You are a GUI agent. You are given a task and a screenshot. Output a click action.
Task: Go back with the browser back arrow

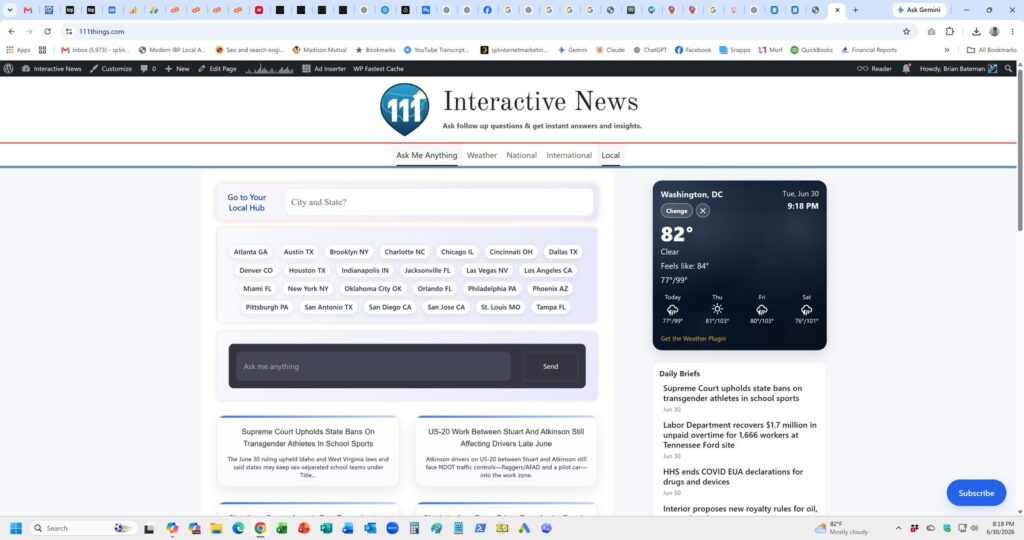[x=12, y=31]
